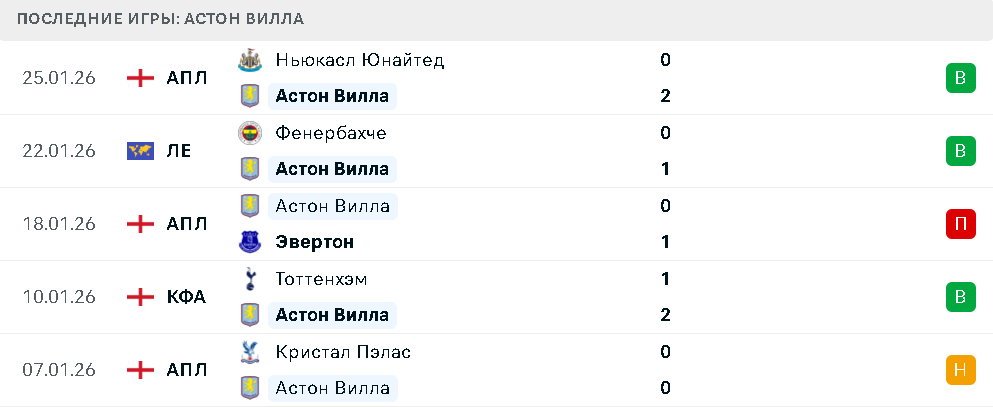993x407 pixels.
Task: Click the Crystal Palace club crest
Action: [x=249, y=352]
